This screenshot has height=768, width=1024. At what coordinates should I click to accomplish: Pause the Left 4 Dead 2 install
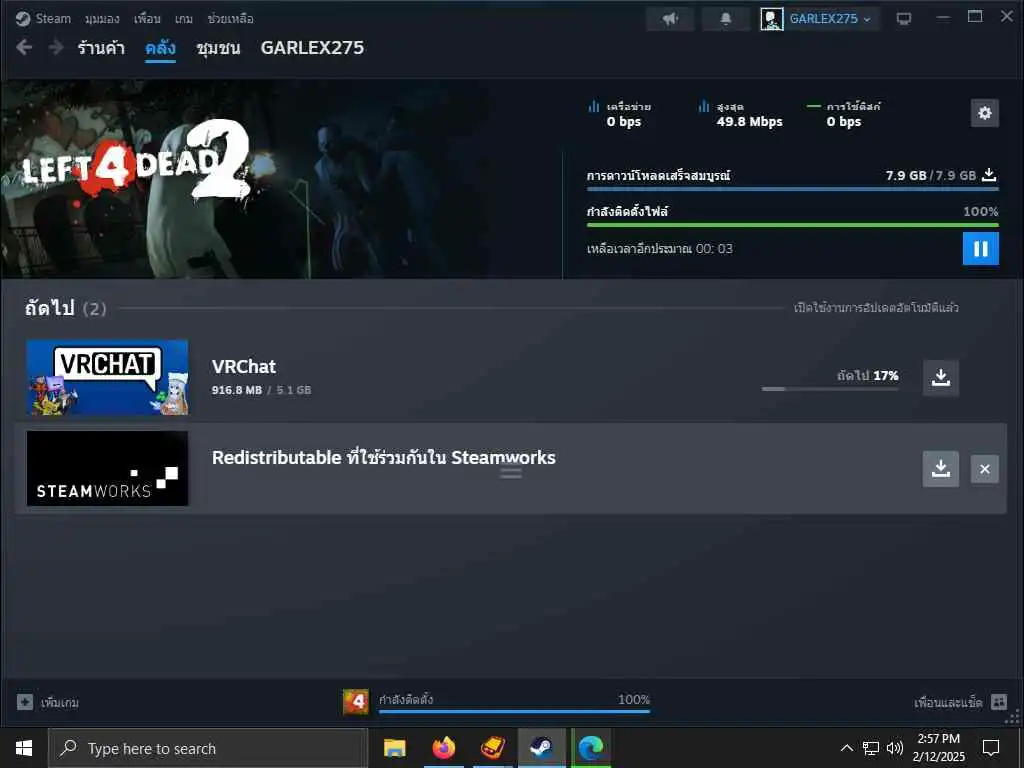tap(980, 248)
